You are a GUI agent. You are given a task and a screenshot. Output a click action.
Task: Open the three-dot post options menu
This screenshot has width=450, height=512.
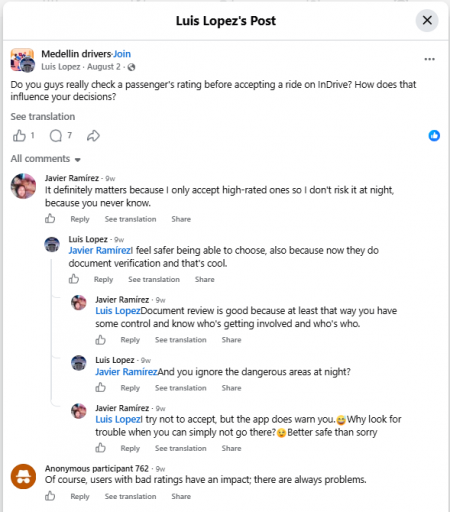click(x=429, y=59)
